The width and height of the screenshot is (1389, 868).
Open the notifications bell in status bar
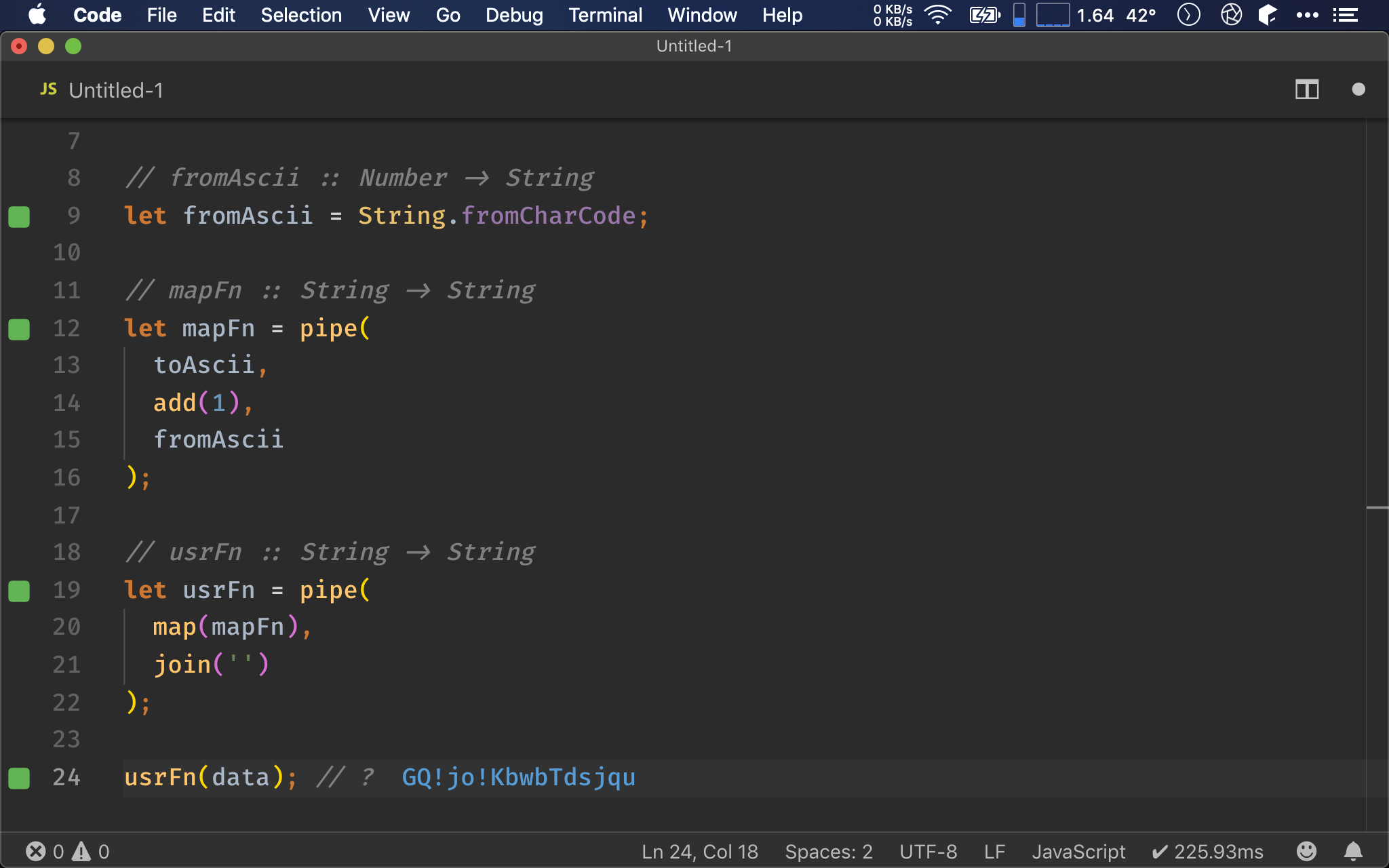[1353, 851]
